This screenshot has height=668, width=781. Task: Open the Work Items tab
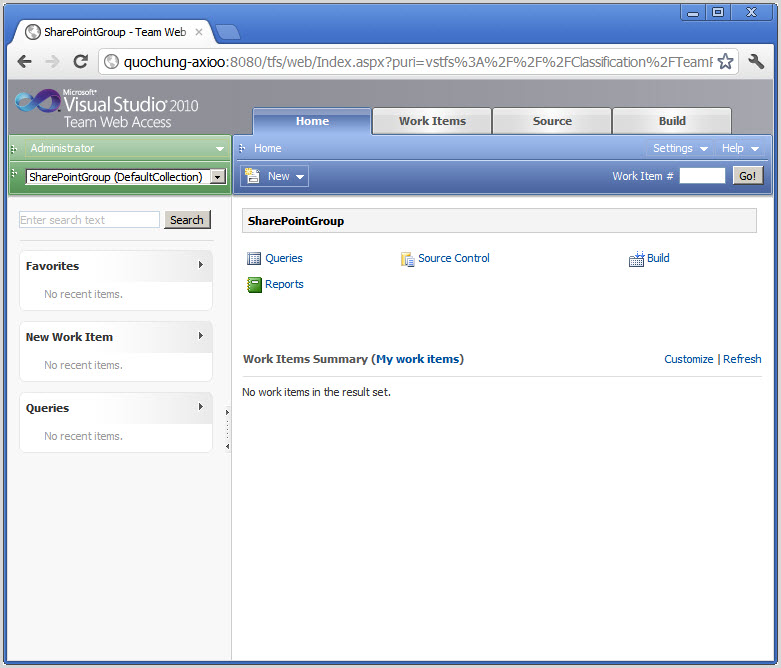click(432, 121)
